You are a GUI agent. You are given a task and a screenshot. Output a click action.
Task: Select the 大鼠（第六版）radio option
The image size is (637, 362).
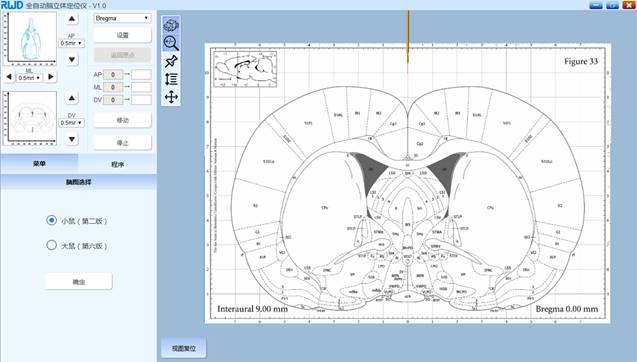[x=52, y=245]
